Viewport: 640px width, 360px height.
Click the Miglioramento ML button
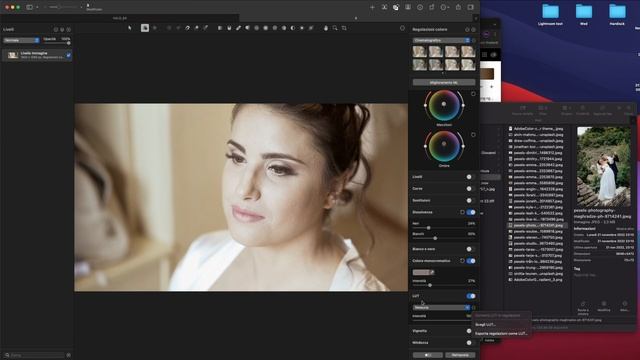444,82
